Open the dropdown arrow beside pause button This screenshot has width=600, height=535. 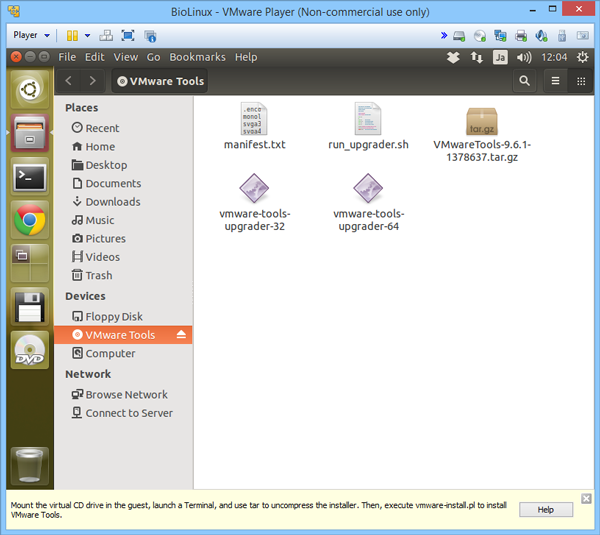click(x=88, y=36)
